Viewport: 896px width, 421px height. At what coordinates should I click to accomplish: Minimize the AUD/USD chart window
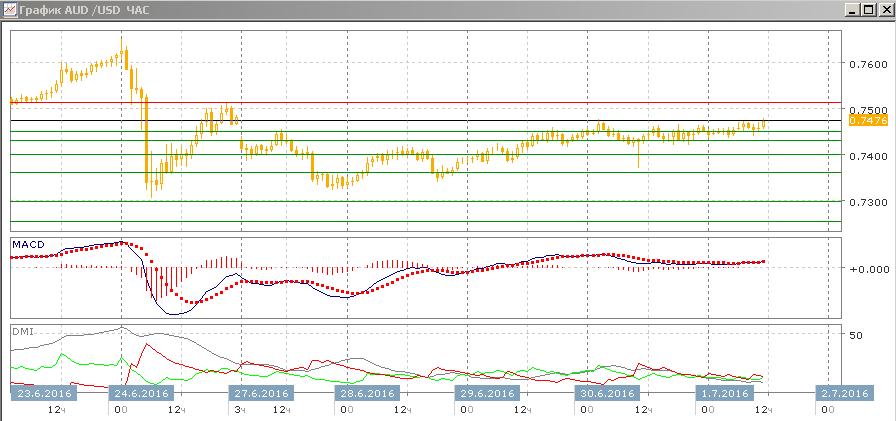click(x=852, y=10)
